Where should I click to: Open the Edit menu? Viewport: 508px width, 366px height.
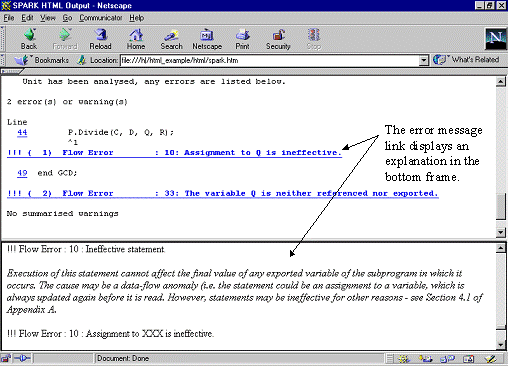27,18
